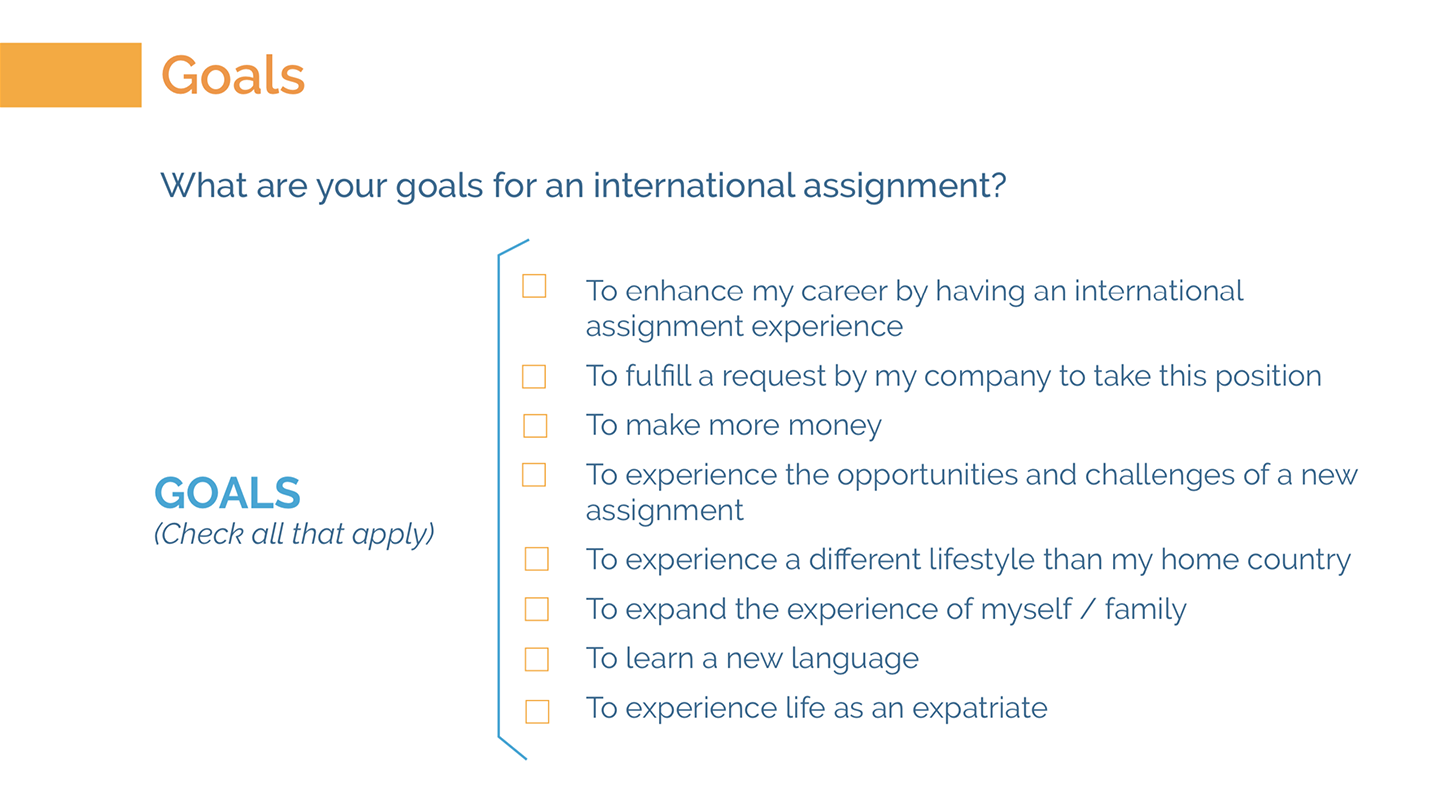1440x810 pixels.
Task: Click the To experience life as an expatriate text
Action: click(x=817, y=708)
